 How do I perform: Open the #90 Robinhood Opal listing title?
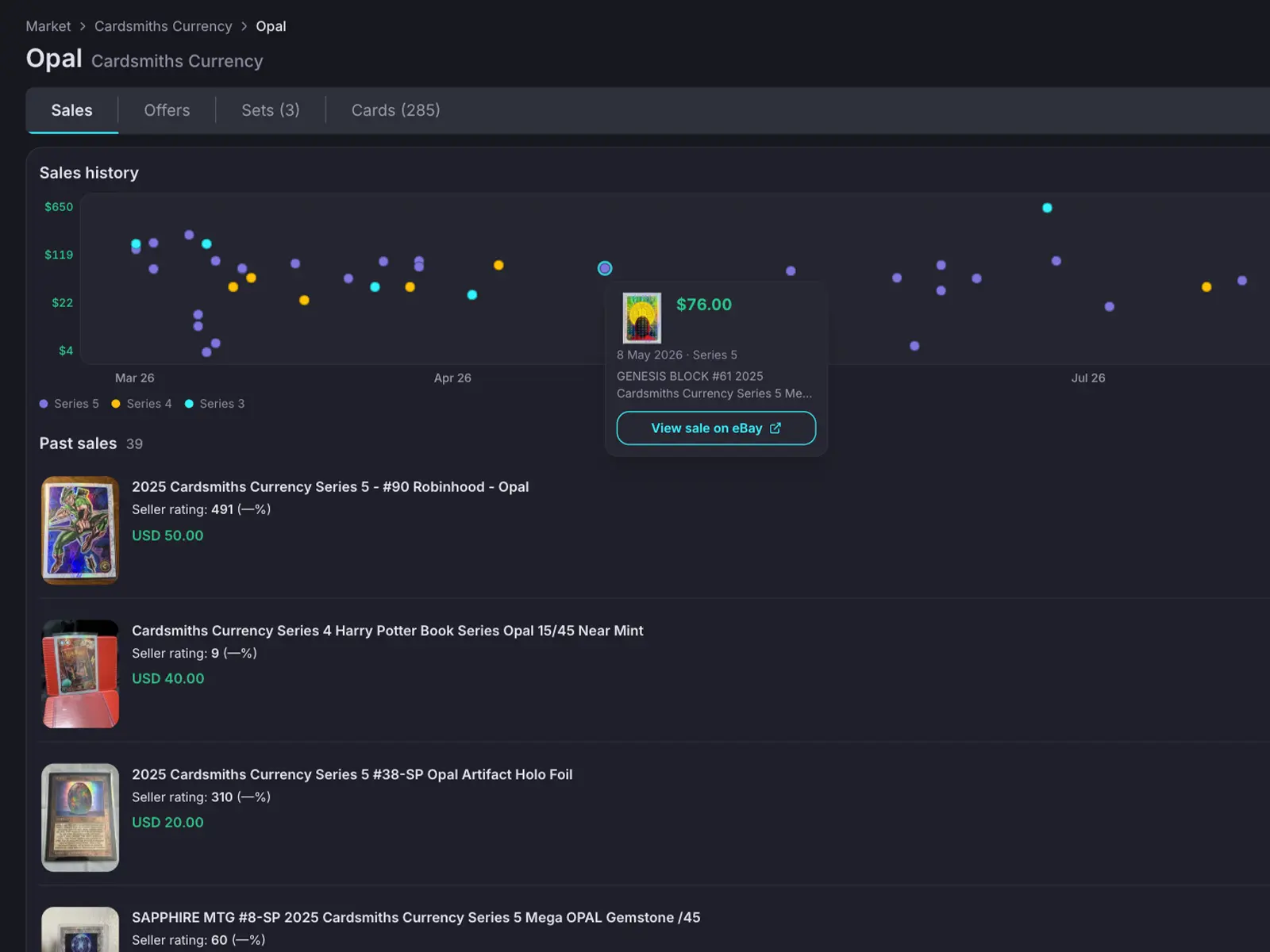click(330, 487)
